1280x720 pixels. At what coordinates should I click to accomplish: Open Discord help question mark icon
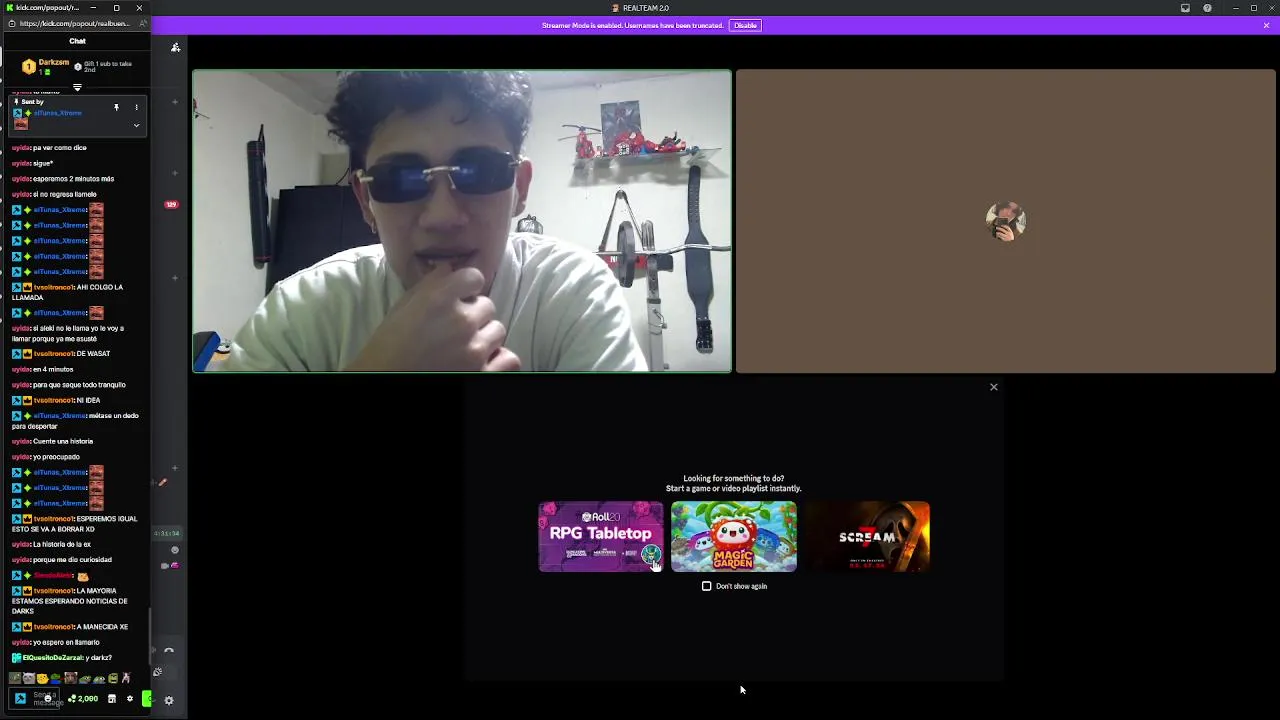click(x=1207, y=8)
